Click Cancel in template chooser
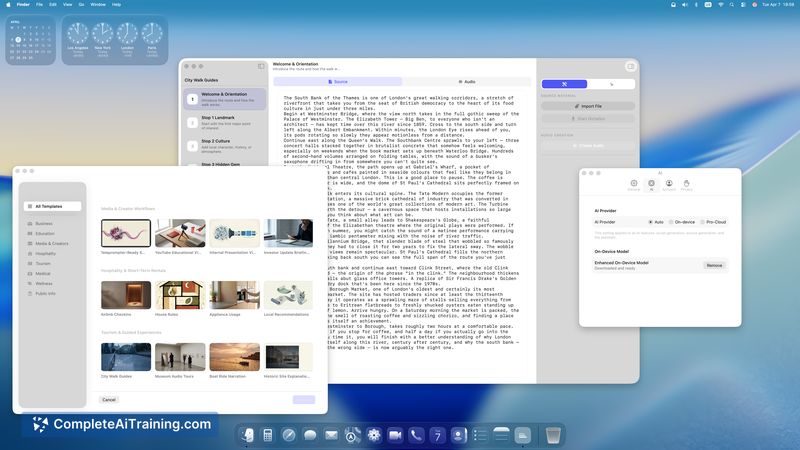This screenshot has height=450, width=800. [x=109, y=399]
